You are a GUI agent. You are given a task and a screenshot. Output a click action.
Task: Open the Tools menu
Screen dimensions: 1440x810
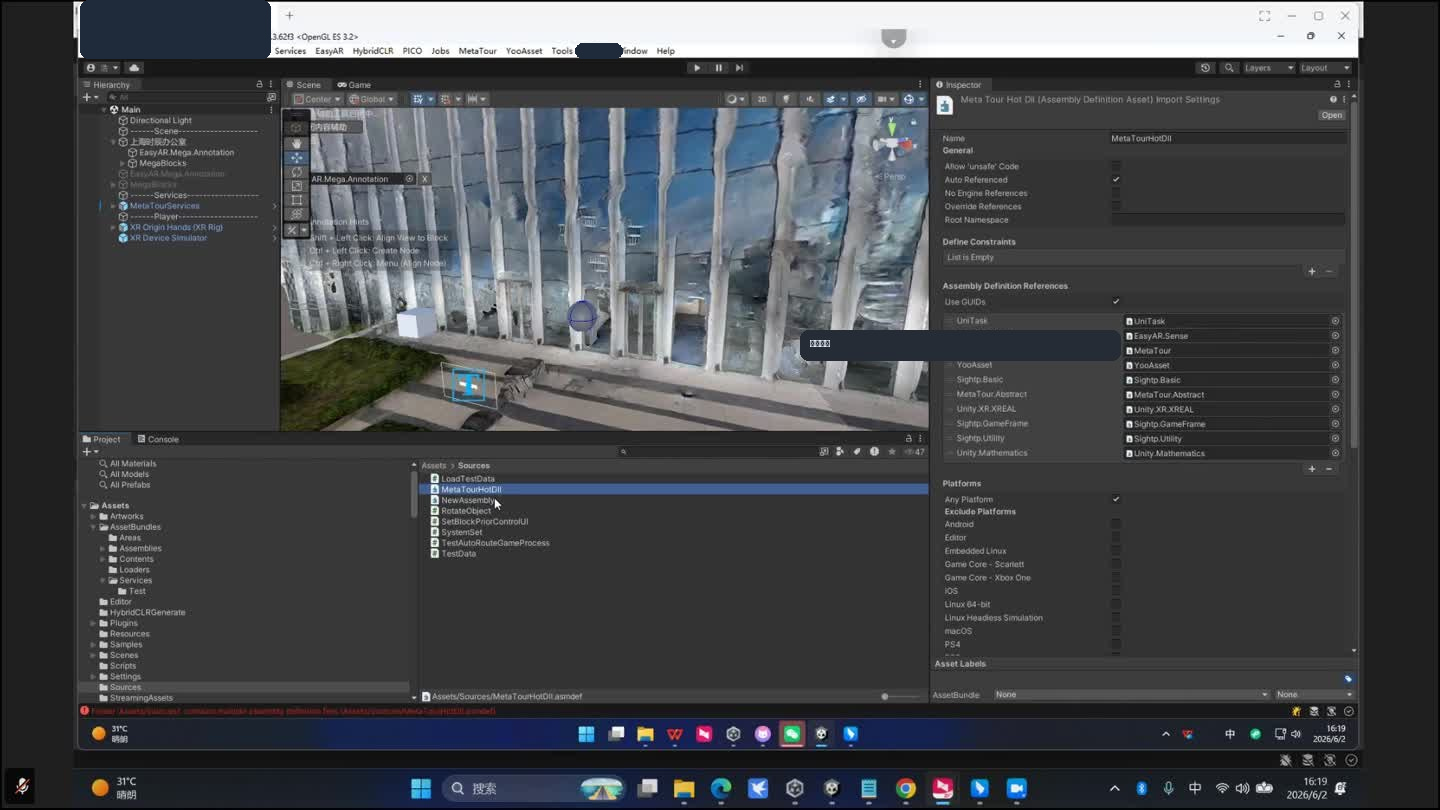coord(562,51)
